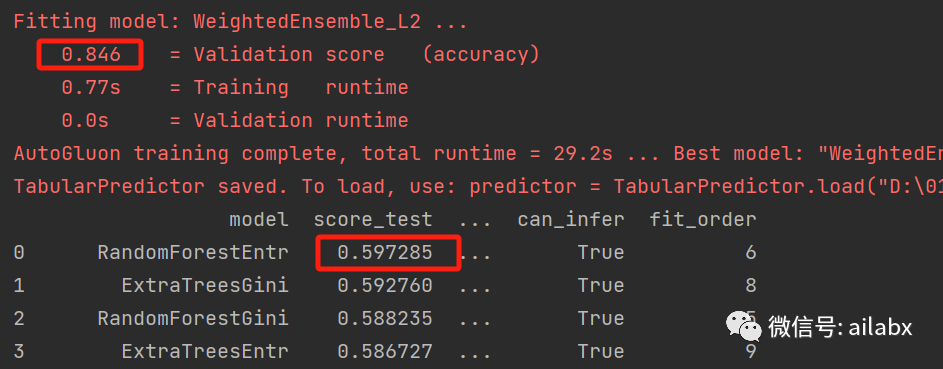943x369 pixels.
Task: Click the 'Fitting model: WeightedEnsemble_L2' line
Action: click(x=241, y=22)
